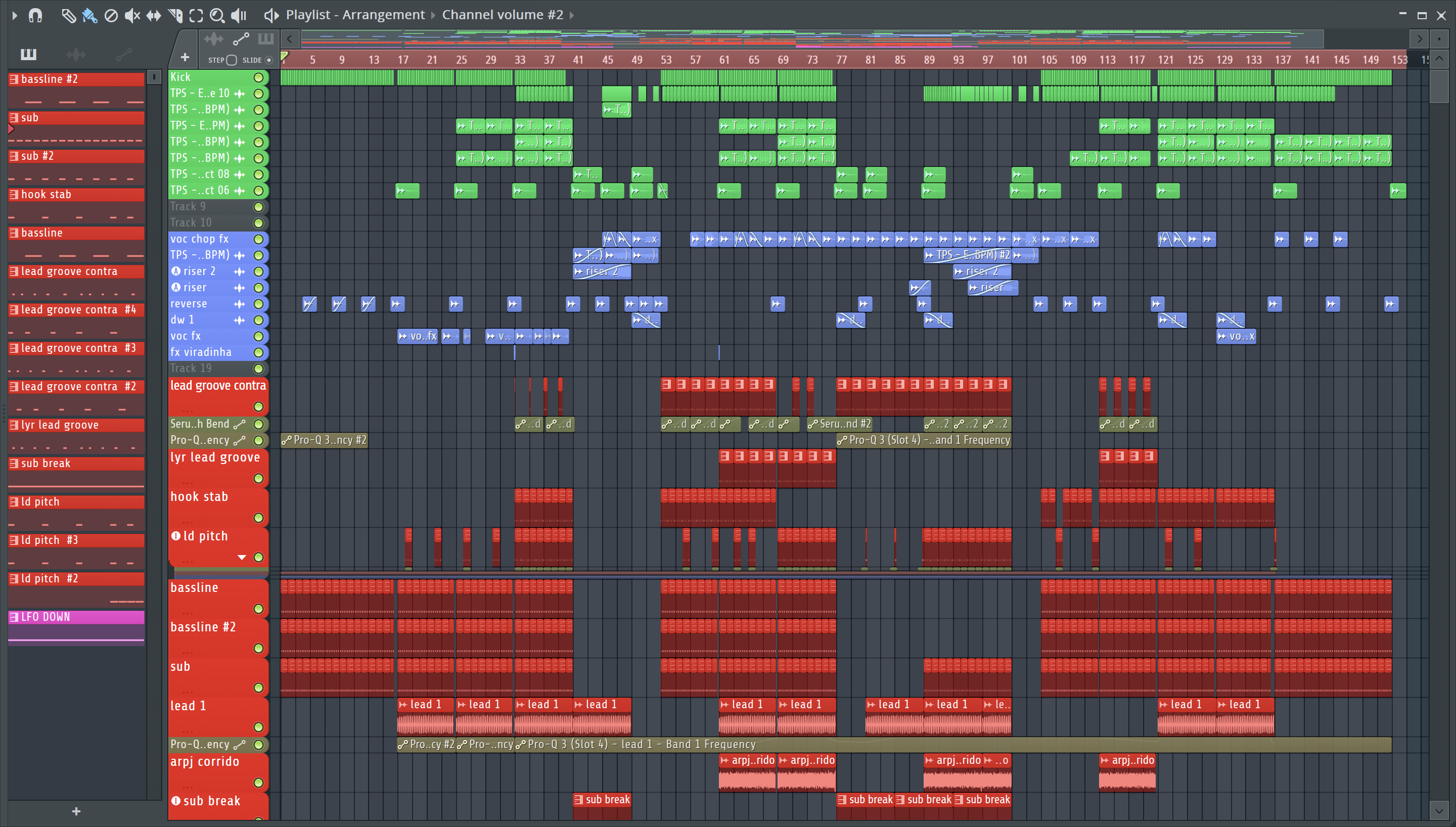
Task: Click the dot button beside minimap
Action: coord(1439,39)
